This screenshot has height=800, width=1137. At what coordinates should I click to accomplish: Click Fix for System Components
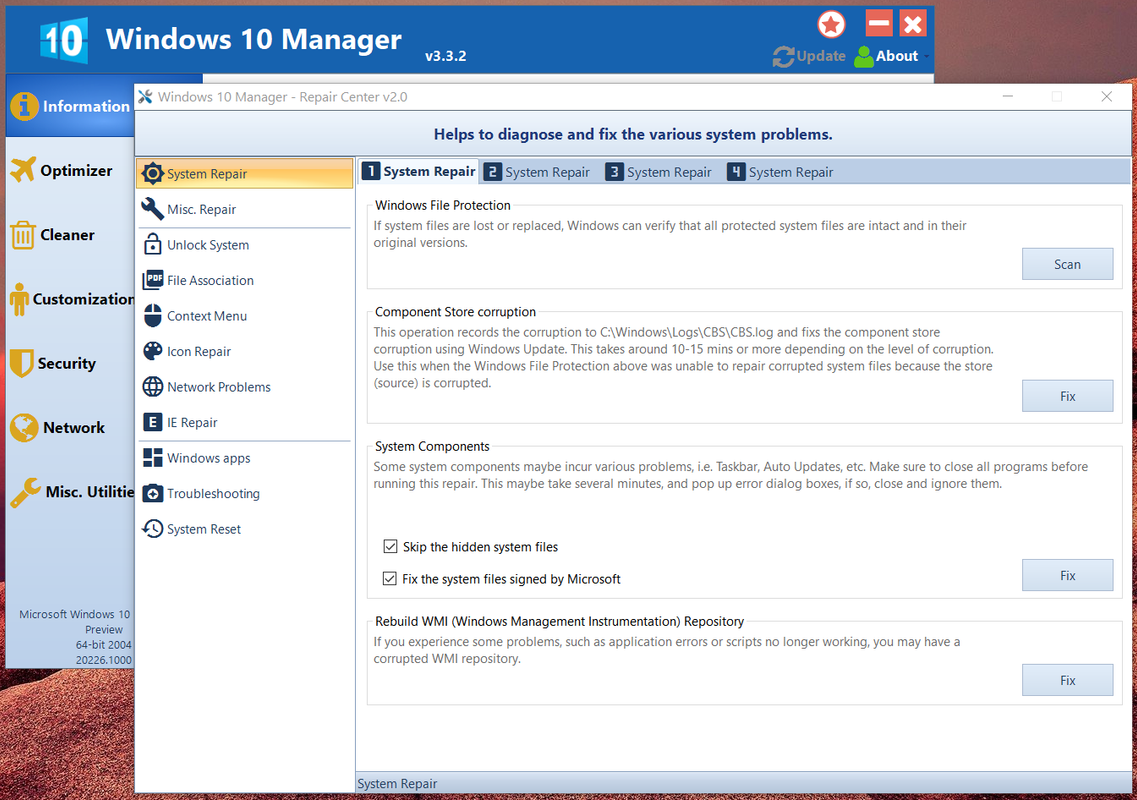[x=1067, y=575]
